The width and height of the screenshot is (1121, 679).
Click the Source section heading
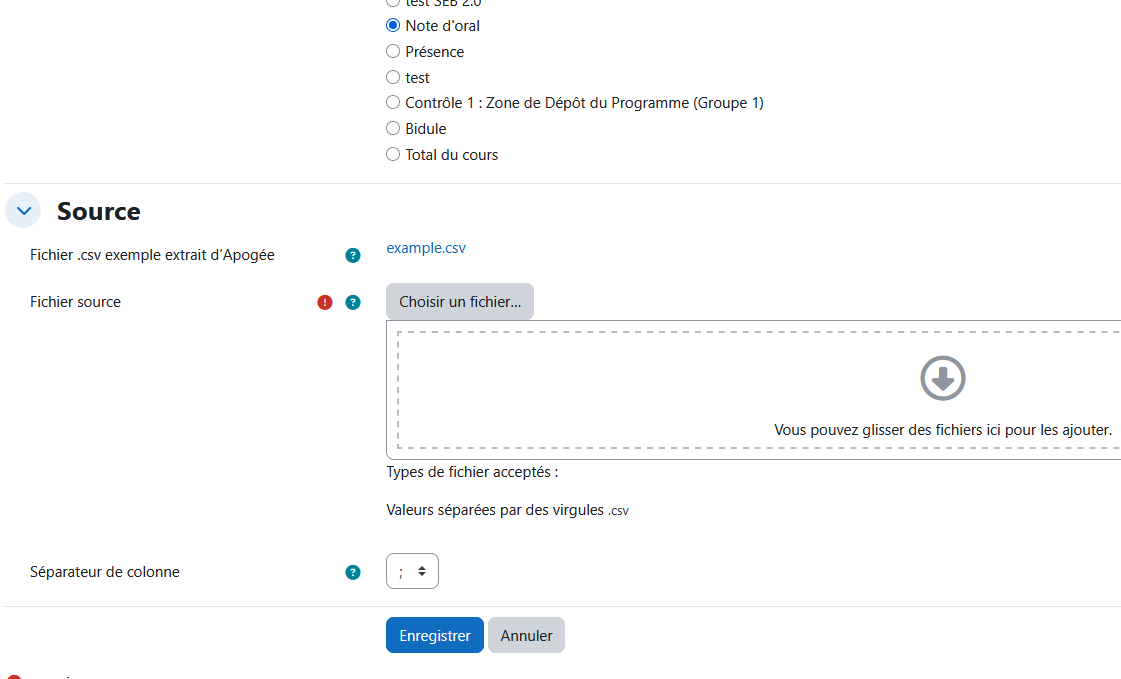[98, 211]
